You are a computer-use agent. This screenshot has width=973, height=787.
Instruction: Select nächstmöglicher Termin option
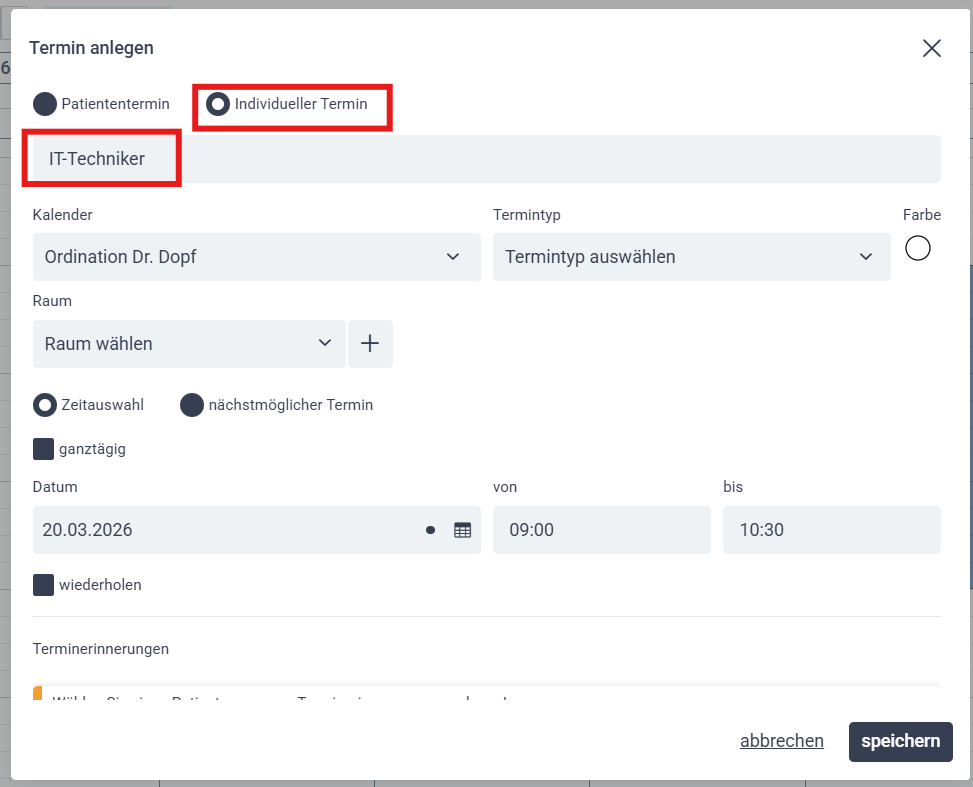pyautogui.click(x=192, y=405)
